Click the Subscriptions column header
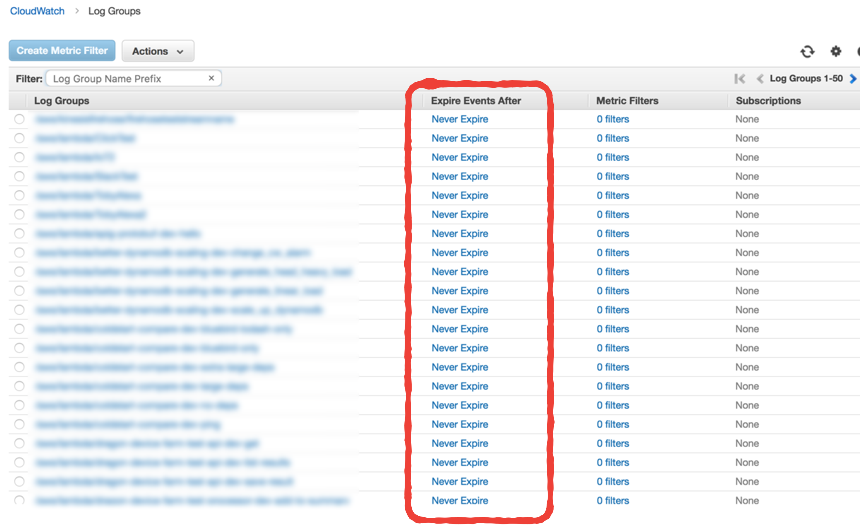 [768, 101]
